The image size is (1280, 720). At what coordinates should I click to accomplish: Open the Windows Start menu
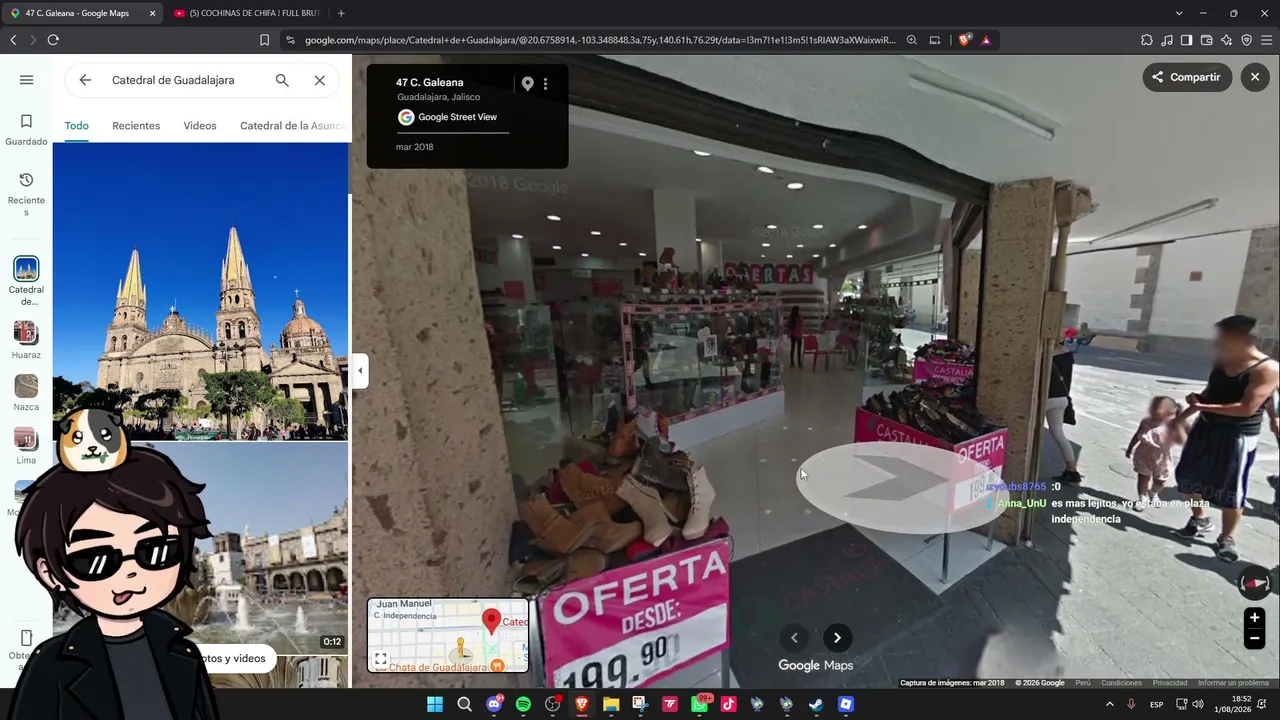(435, 704)
